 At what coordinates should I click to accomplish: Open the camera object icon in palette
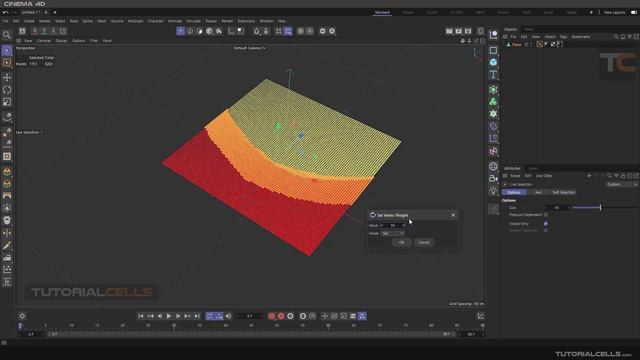[493, 178]
